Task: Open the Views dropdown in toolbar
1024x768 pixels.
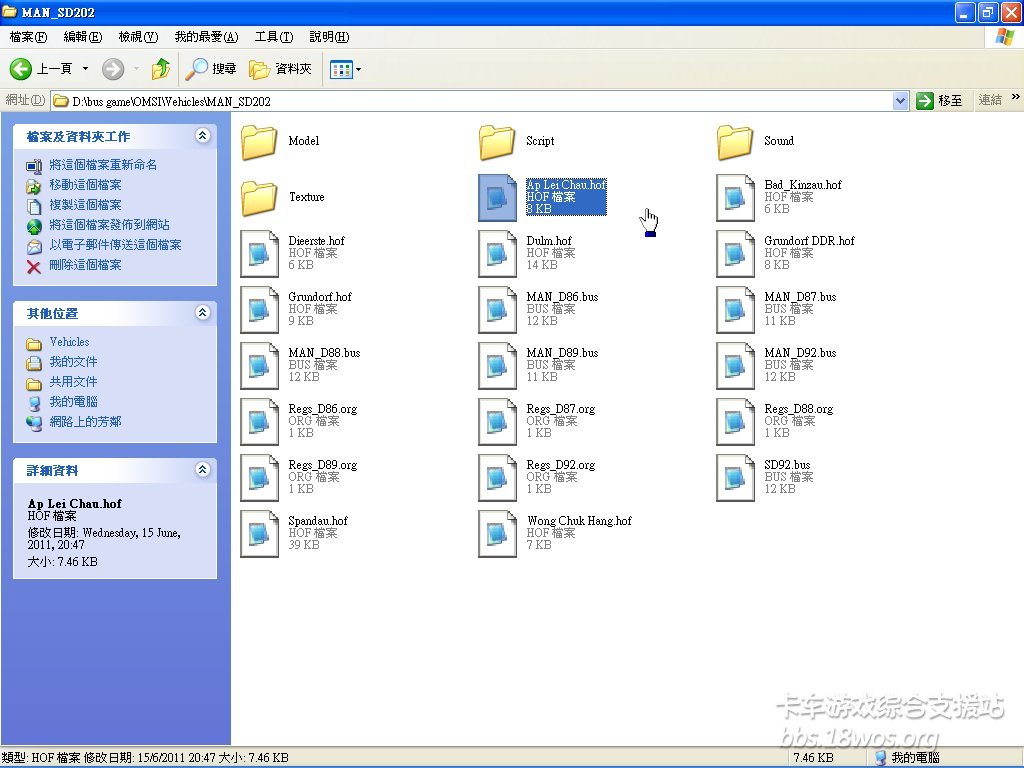Action: point(346,69)
